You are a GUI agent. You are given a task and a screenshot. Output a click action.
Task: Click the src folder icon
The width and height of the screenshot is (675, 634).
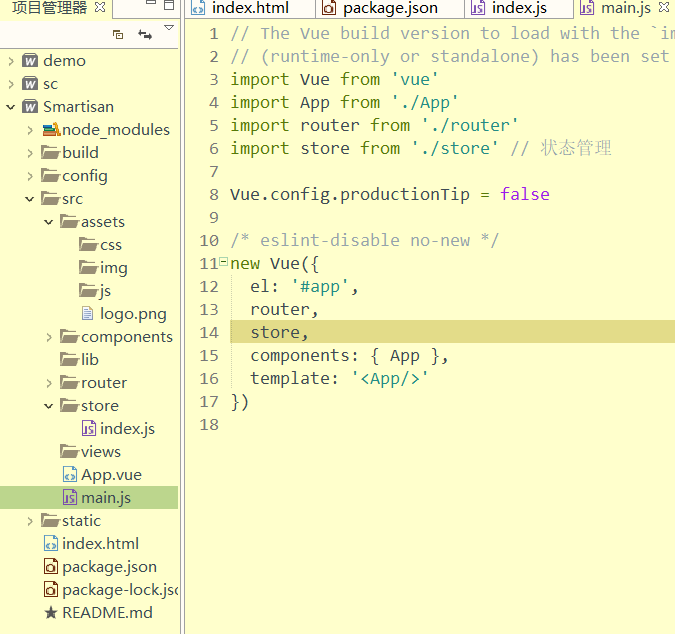coord(50,198)
